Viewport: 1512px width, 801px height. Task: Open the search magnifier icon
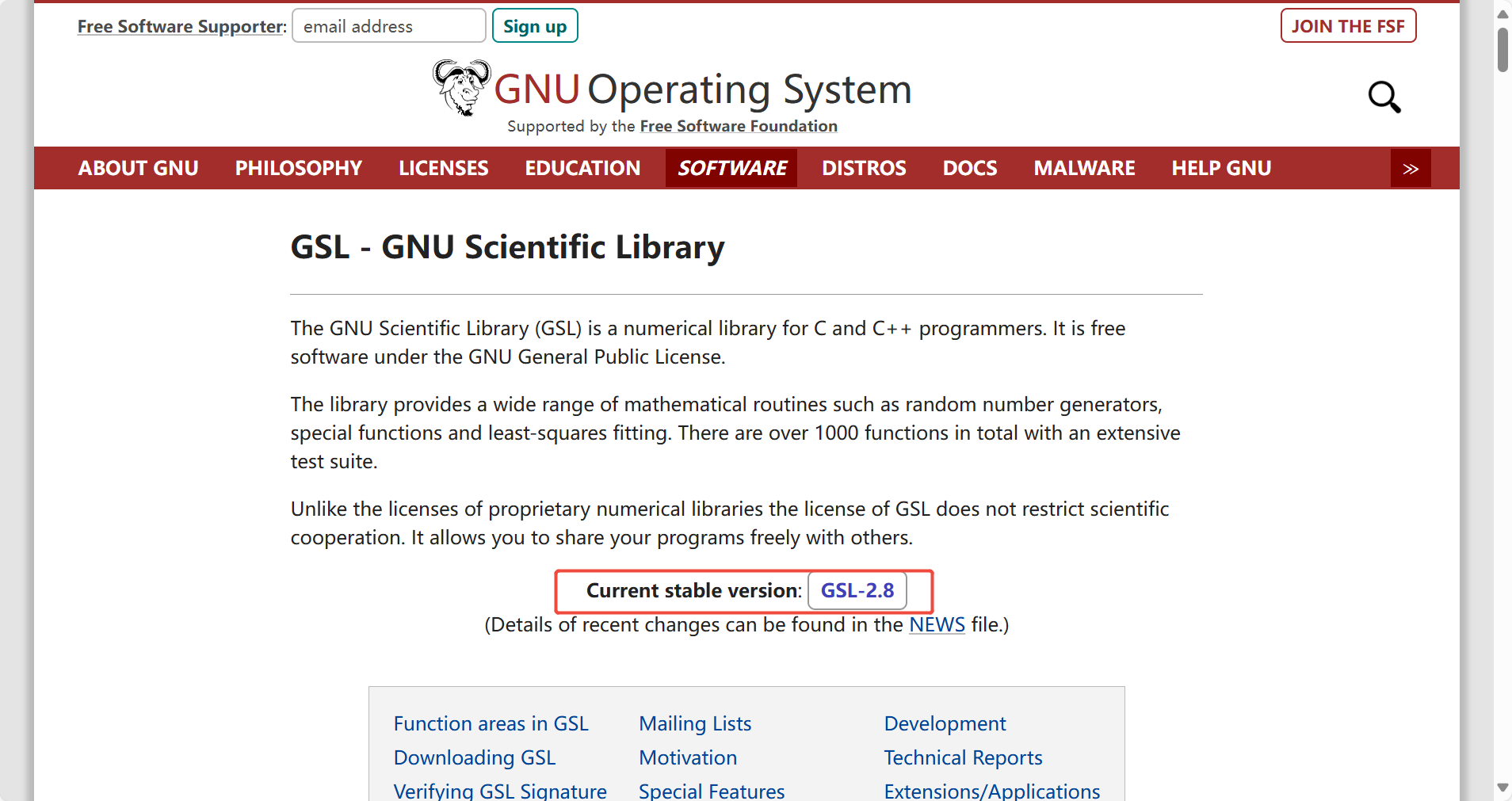1384,97
